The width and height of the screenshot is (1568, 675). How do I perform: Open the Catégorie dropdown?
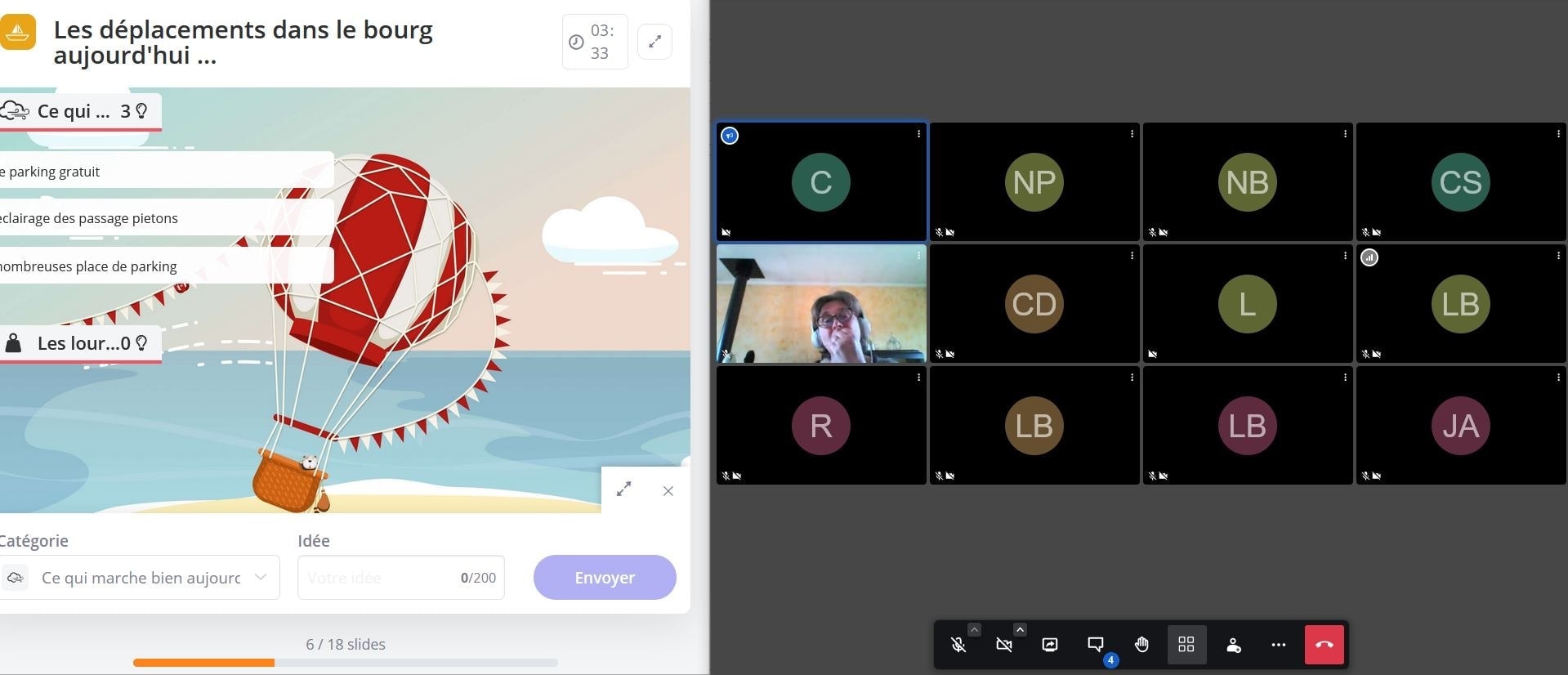[140, 578]
